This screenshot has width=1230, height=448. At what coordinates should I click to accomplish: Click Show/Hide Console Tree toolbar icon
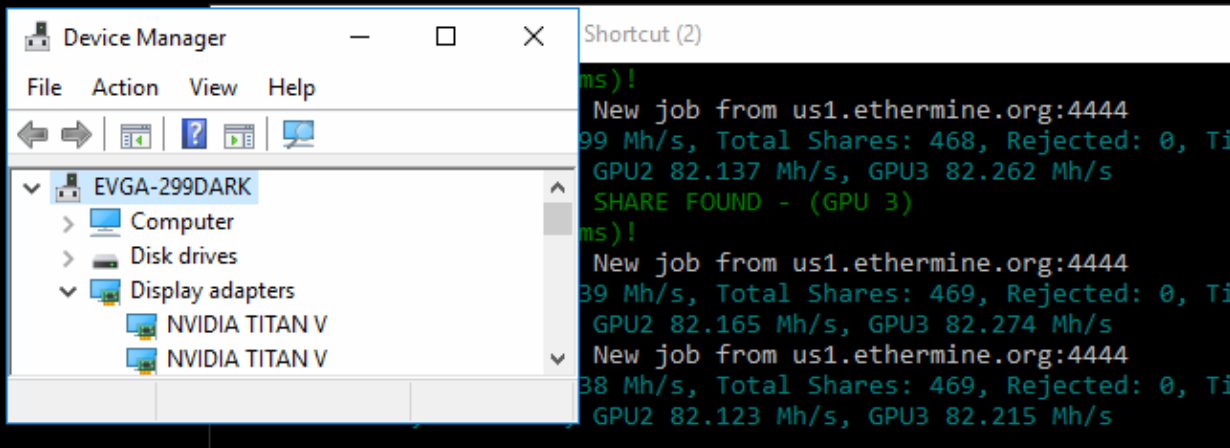(x=135, y=134)
